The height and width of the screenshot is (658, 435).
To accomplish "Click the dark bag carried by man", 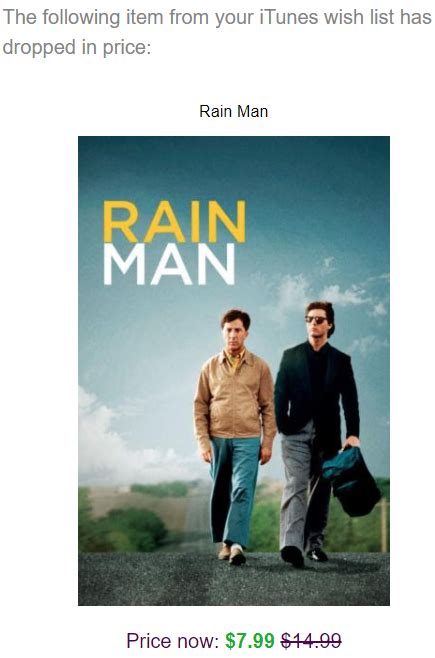I will pyautogui.click(x=352, y=481).
